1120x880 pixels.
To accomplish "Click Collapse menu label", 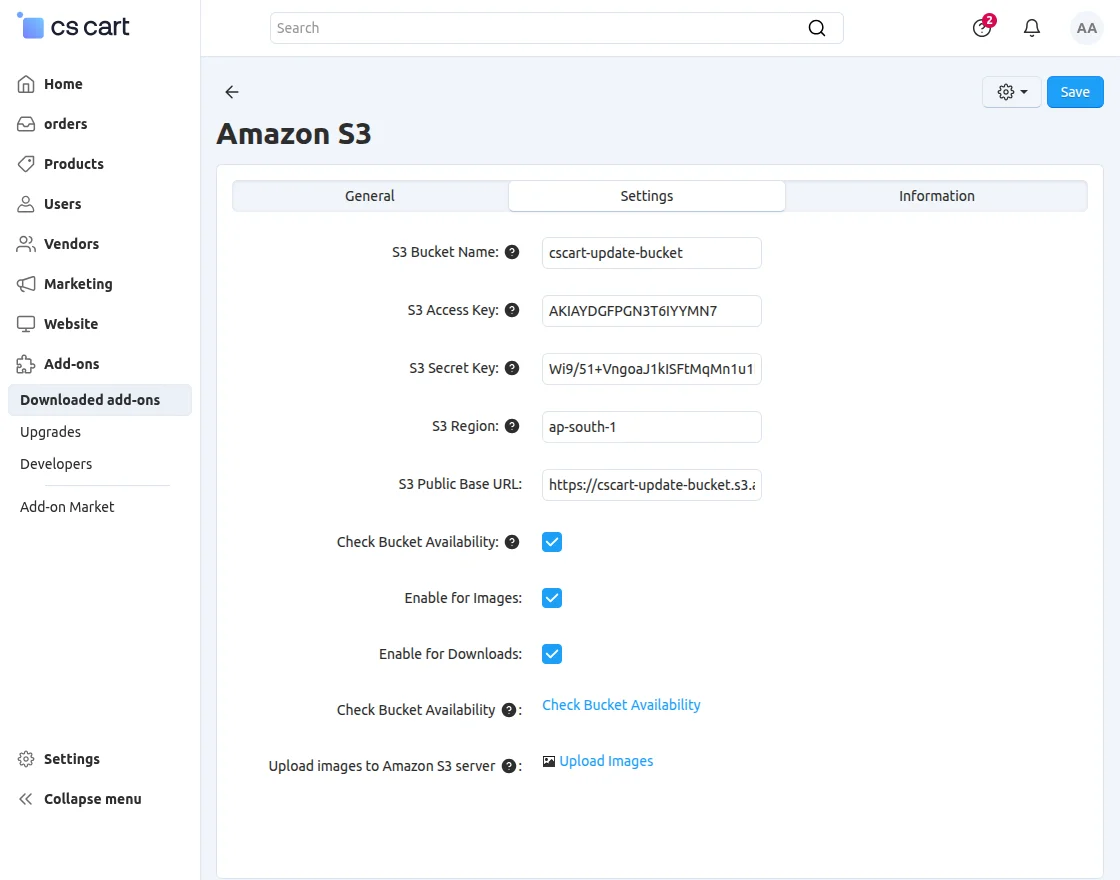I will [x=93, y=799].
